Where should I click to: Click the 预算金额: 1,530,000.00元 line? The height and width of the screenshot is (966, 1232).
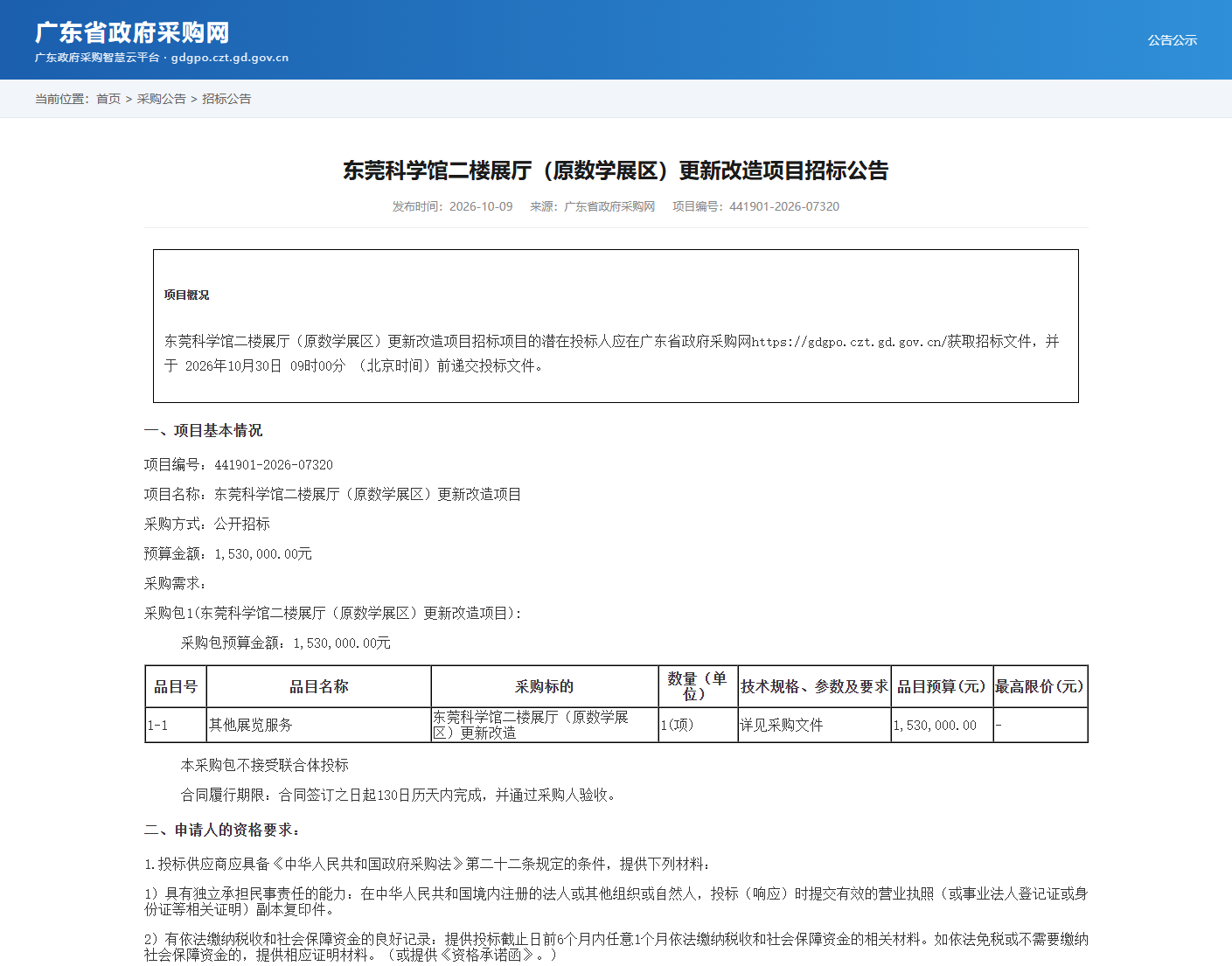click(x=228, y=553)
